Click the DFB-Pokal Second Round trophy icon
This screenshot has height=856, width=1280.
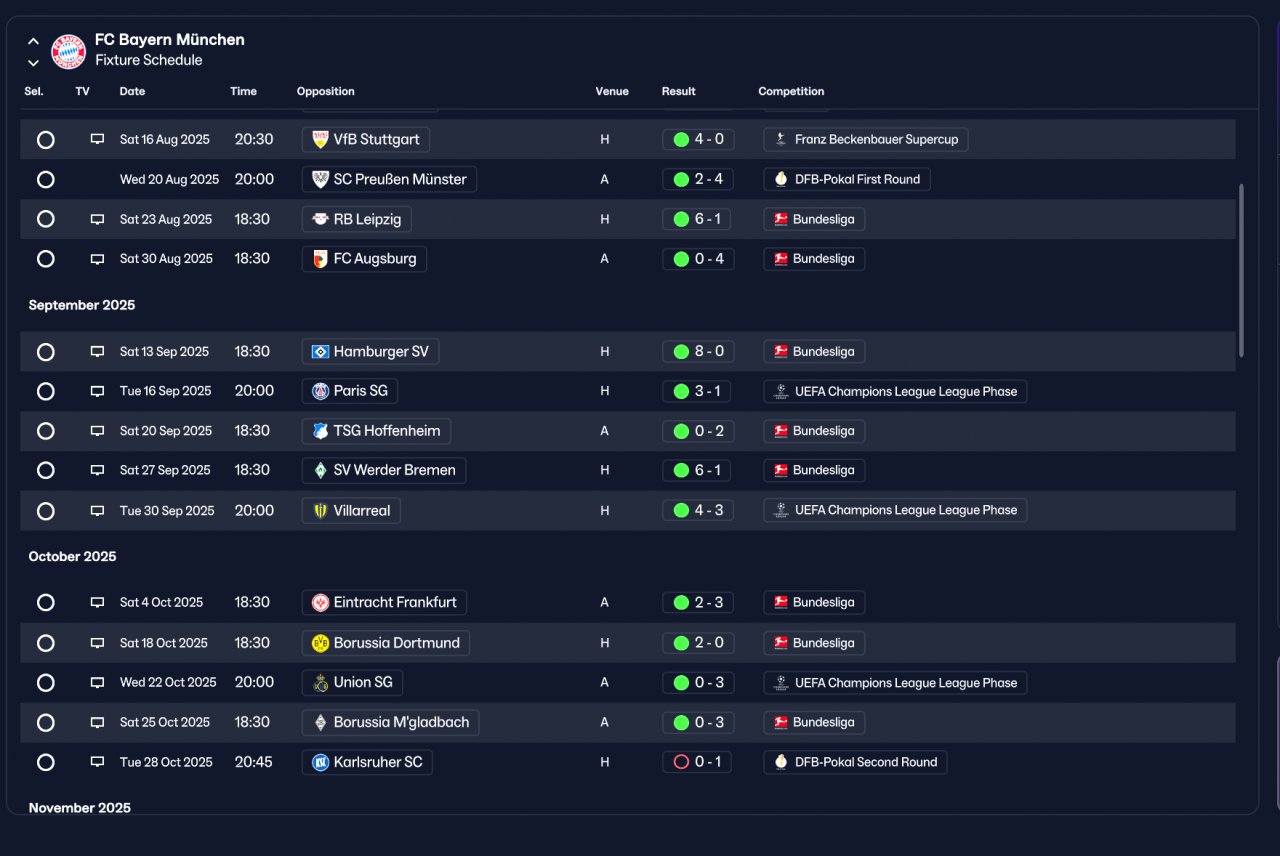781,762
